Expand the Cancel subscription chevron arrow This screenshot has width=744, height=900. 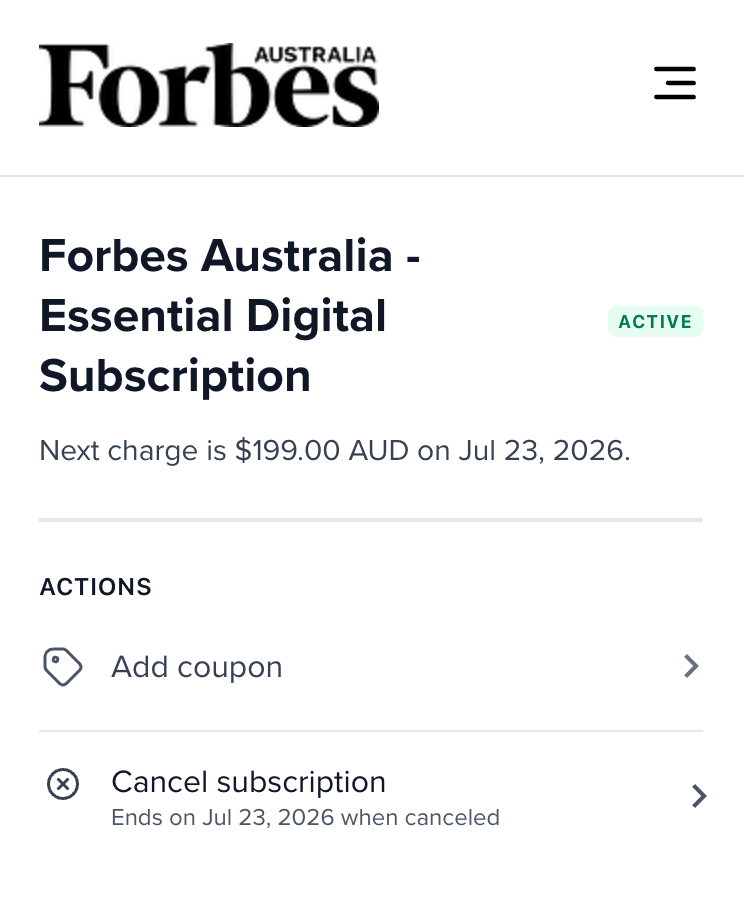(699, 796)
